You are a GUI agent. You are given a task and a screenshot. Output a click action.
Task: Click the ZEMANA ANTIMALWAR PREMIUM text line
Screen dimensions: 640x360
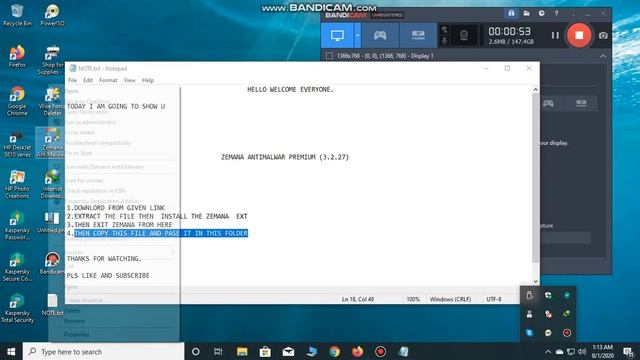[285, 157]
